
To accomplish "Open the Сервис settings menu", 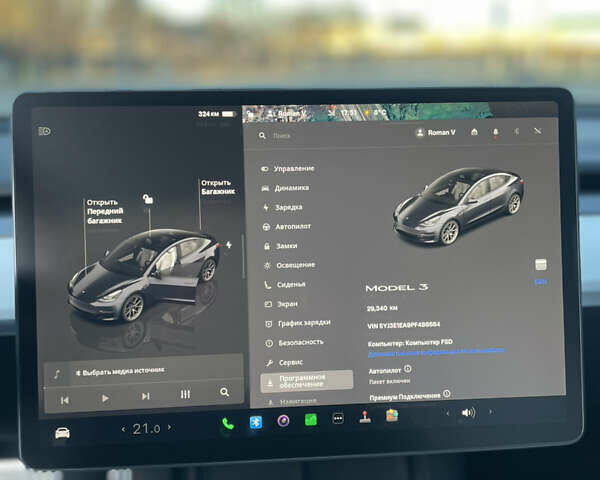I will click(284, 362).
